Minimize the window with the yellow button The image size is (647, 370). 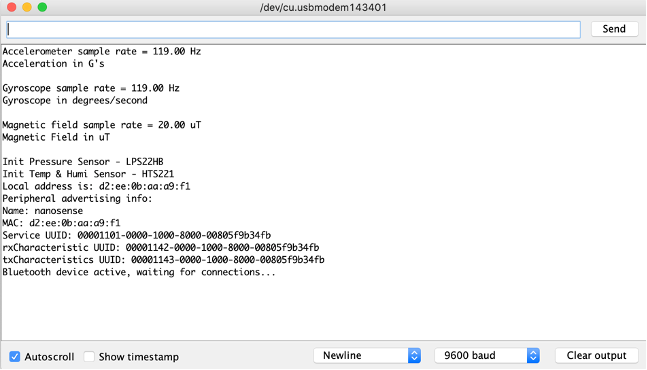(x=27, y=7)
